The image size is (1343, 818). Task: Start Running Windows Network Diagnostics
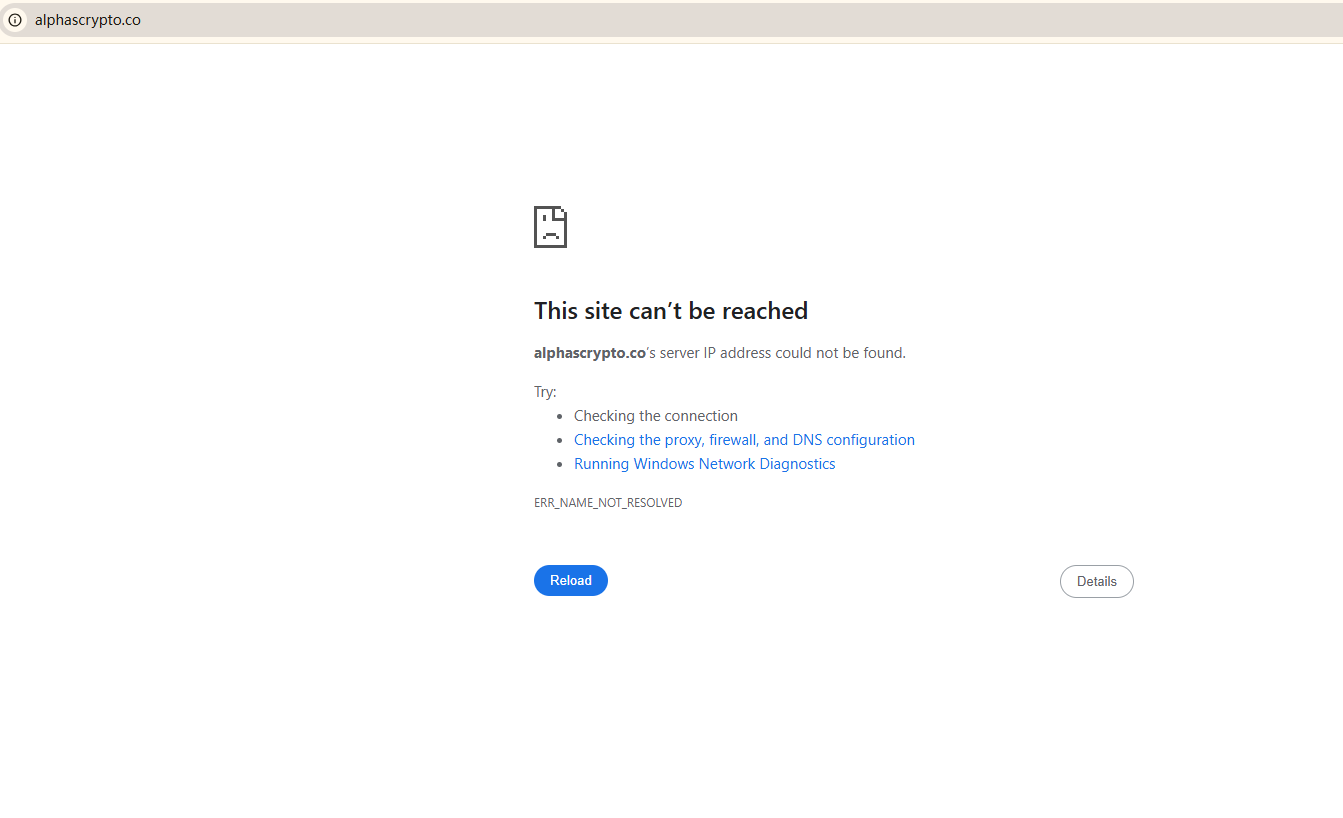click(705, 464)
